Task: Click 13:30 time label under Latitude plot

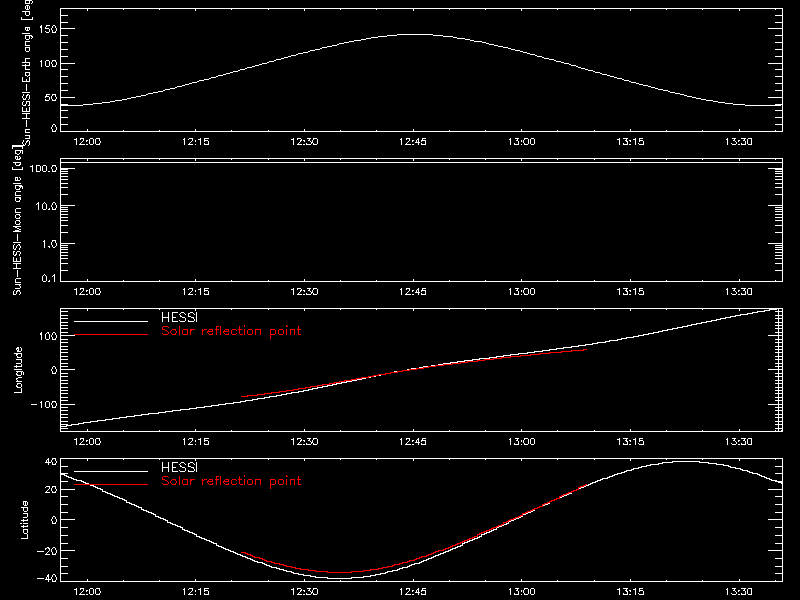Action: click(738, 591)
